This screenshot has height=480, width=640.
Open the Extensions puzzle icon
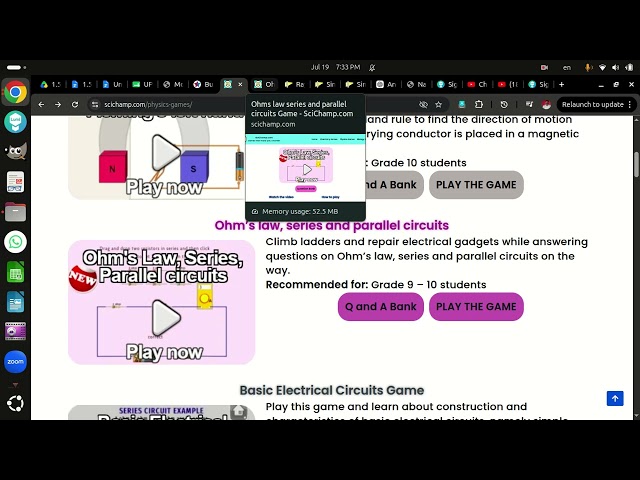479,104
